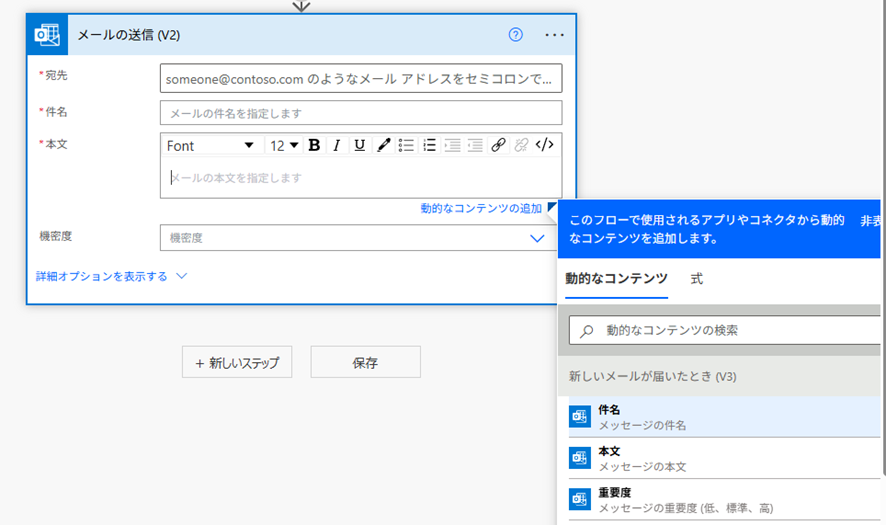Toggle italic formatting in body editor
Screen dimensions: 886x525
coord(337,146)
